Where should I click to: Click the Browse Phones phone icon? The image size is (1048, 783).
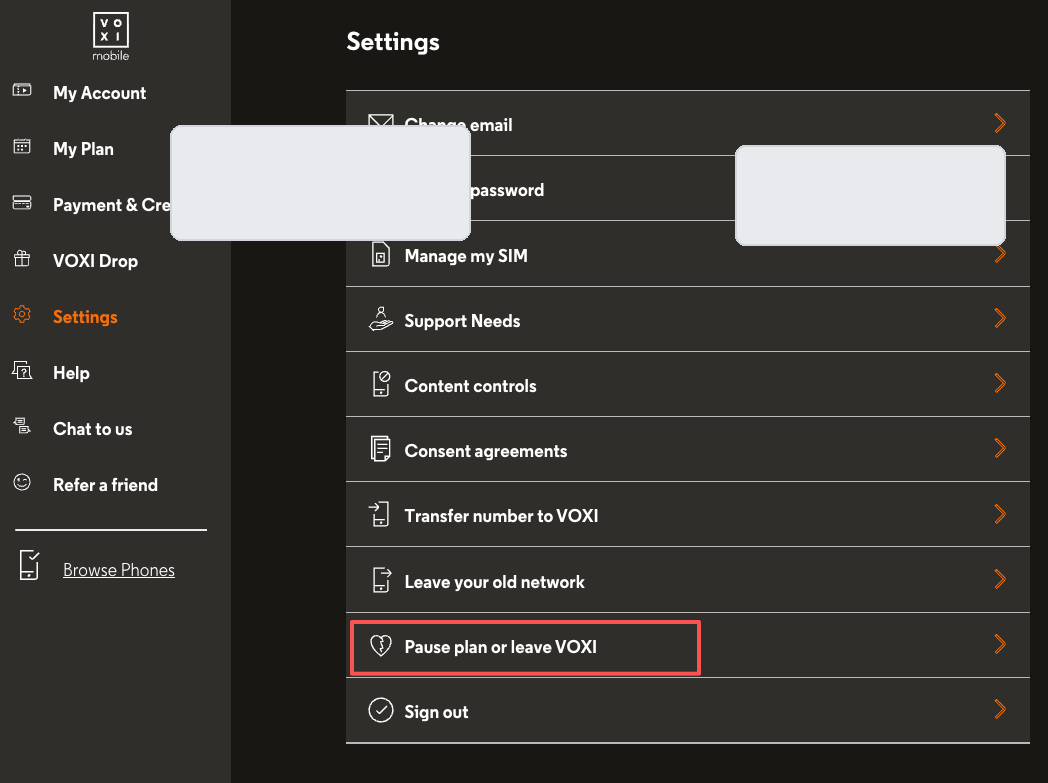[29, 565]
